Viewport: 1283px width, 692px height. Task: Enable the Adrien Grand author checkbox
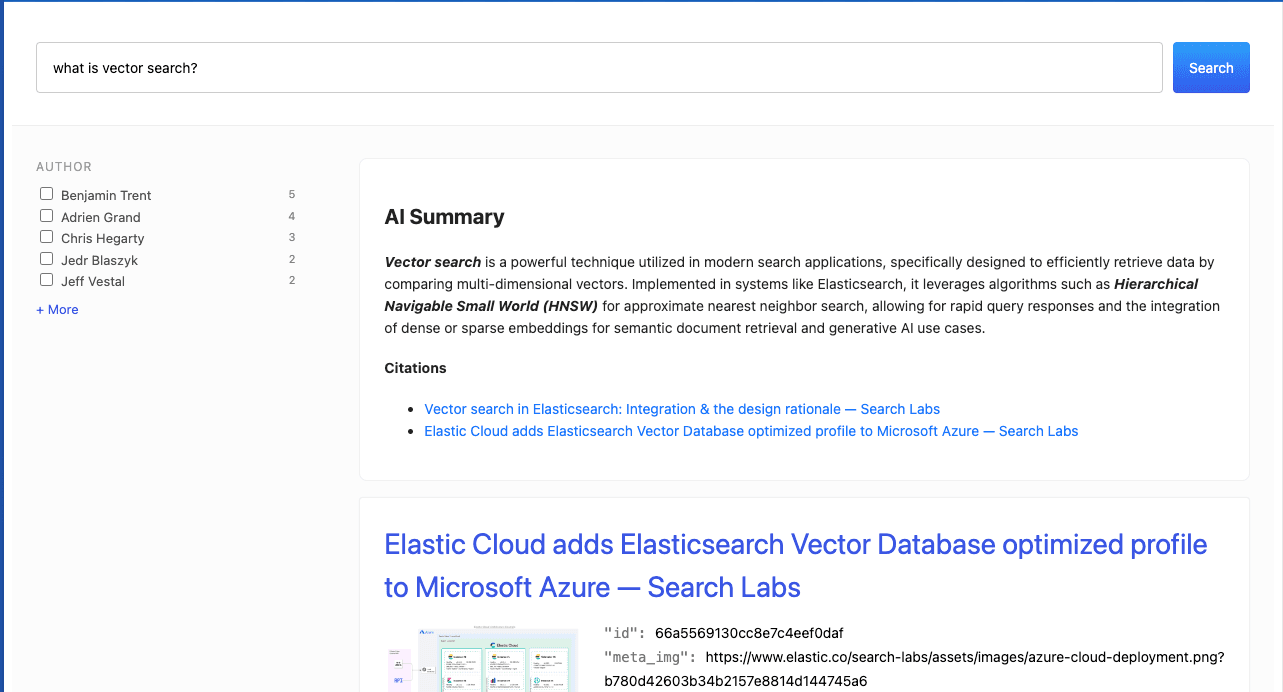(x=46, y=215)
